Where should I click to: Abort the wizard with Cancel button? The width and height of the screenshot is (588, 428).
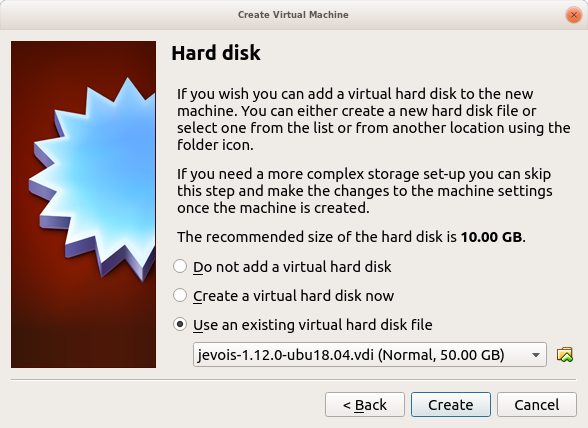pyautogui.click(x=537, y=405)
